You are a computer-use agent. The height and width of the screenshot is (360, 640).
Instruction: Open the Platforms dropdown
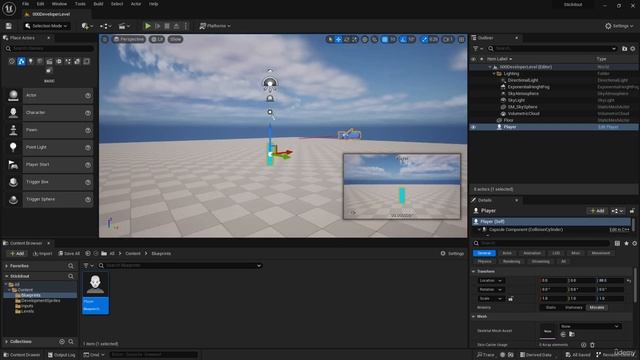tap(215, 26)
